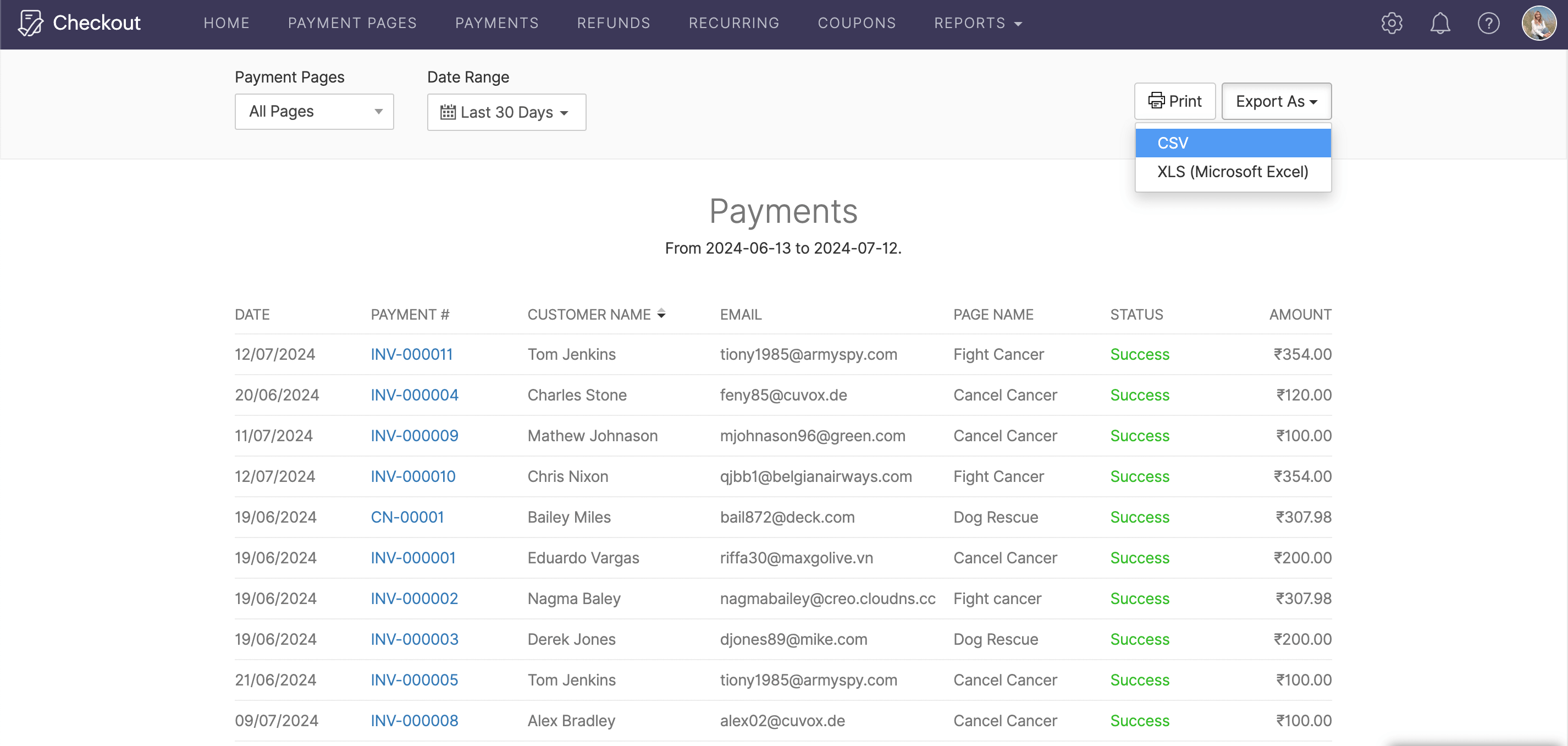Check notifications via the bell icon
This screenshot has height=746, width=1568.
(x=1440, y=23)
